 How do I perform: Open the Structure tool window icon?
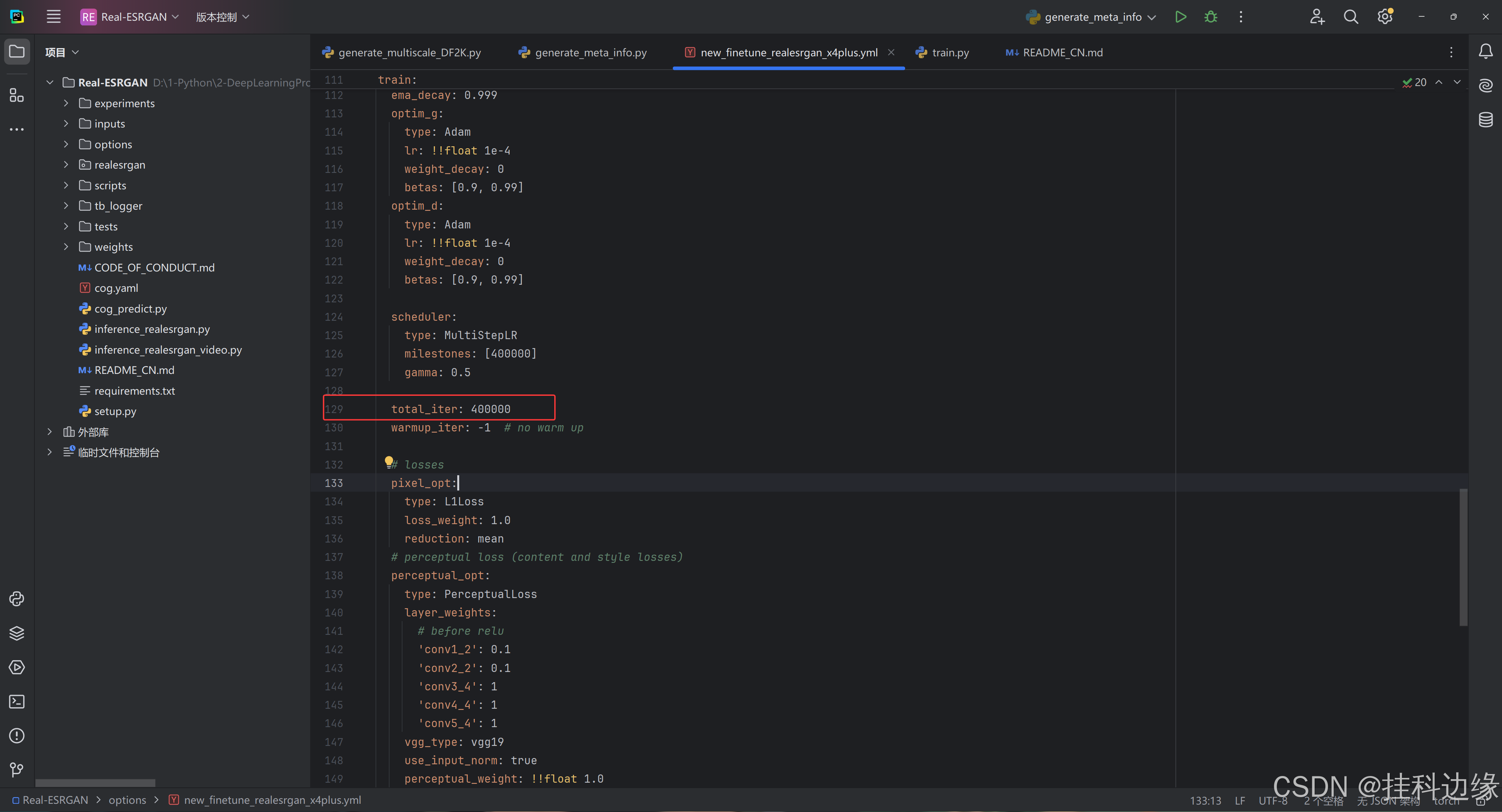pos(16,95)
